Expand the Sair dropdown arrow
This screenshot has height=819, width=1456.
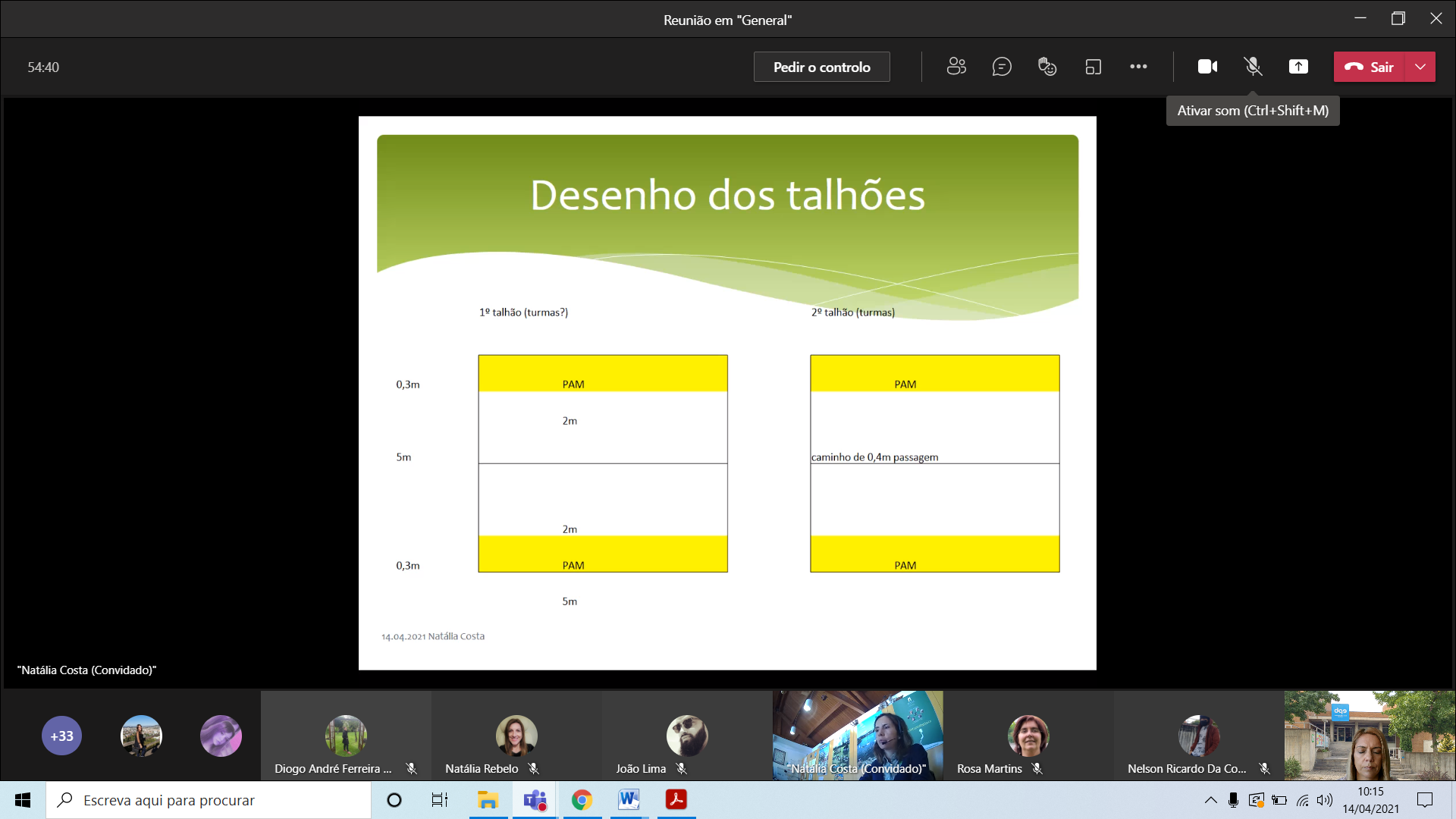1420,67
